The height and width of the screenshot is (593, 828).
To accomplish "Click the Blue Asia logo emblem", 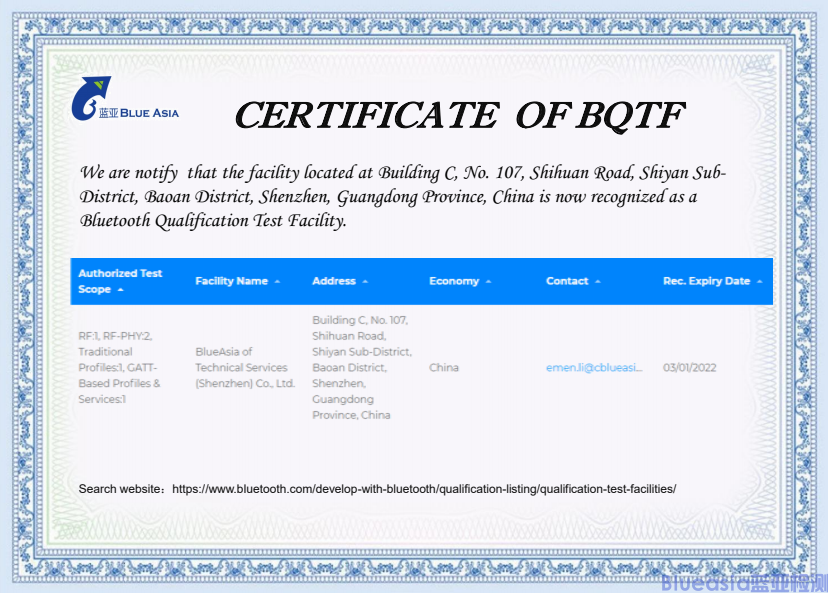I will point(89,98).
